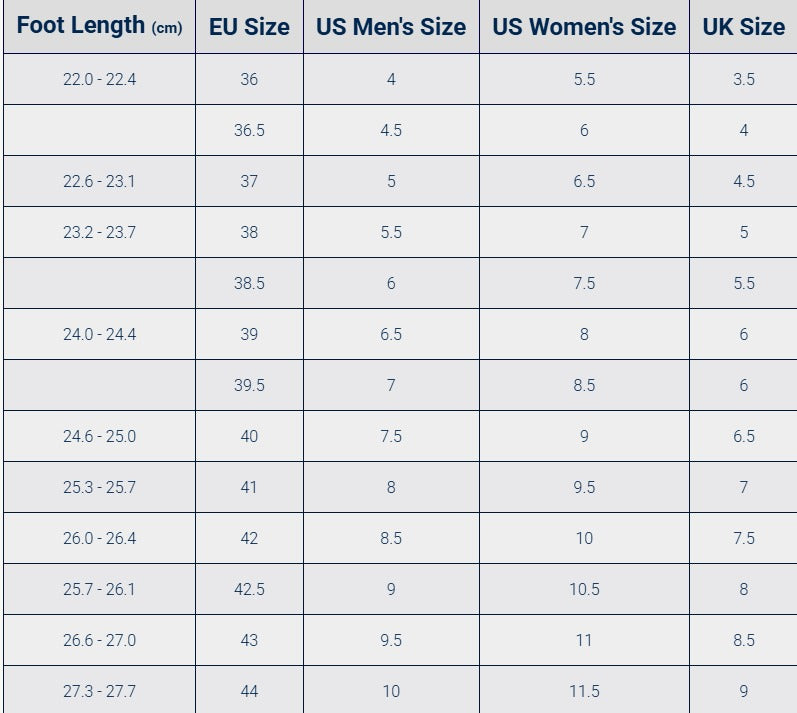The image size is (797, 713).
Task: Select the US Men's Size header
Action: [x=391, y=26]
